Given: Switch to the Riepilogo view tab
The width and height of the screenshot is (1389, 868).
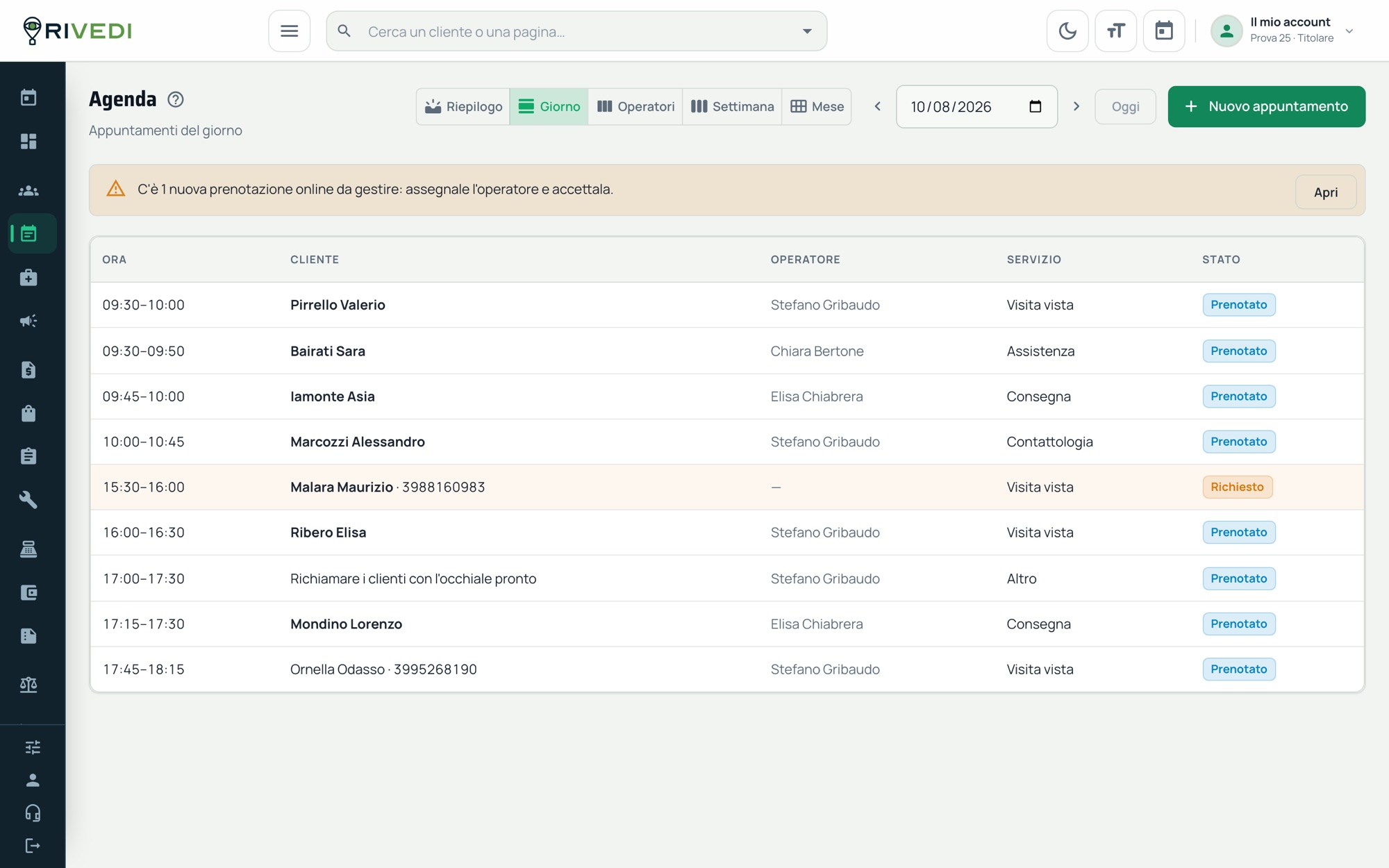Looking at the screenshot, I should click(x=463, y=106).
